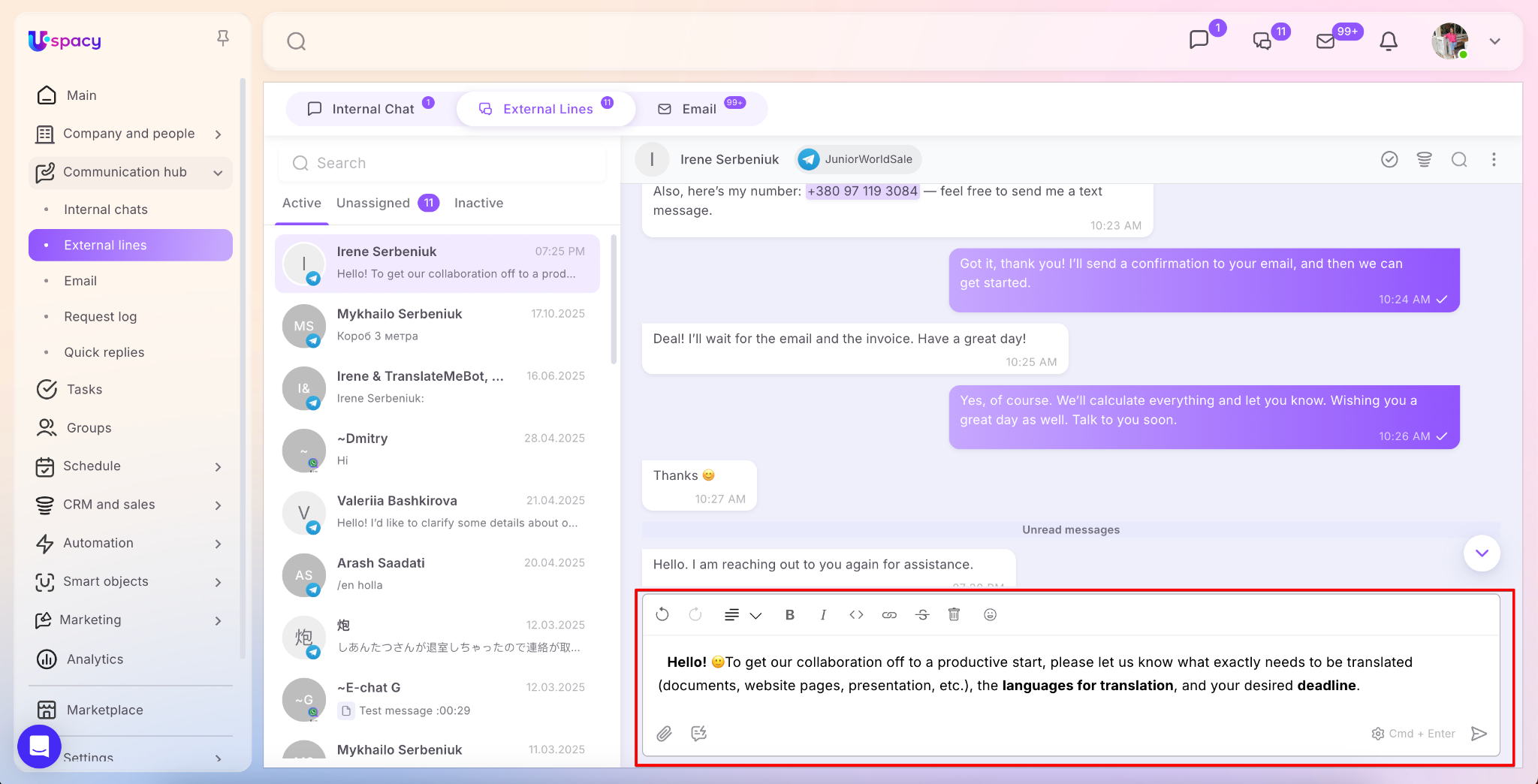
Task: Select the Unassigned conversations tab
Action: click(x=373, y=203)
